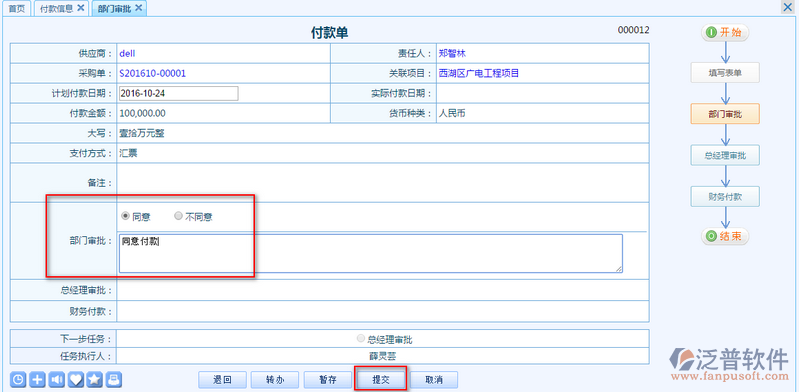Click the task executor name 薛灵芸
This screenshot has width=799, height=392.
click(382, 356)
